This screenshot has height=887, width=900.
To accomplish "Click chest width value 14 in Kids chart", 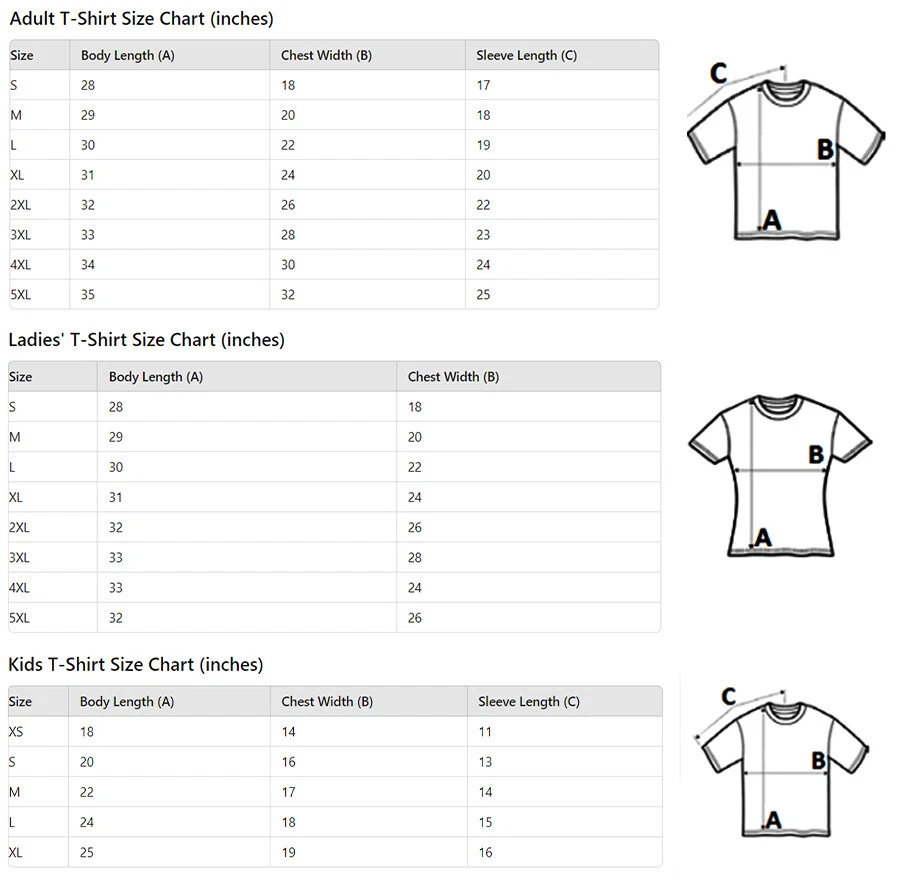I will click(x=289, y=732).
